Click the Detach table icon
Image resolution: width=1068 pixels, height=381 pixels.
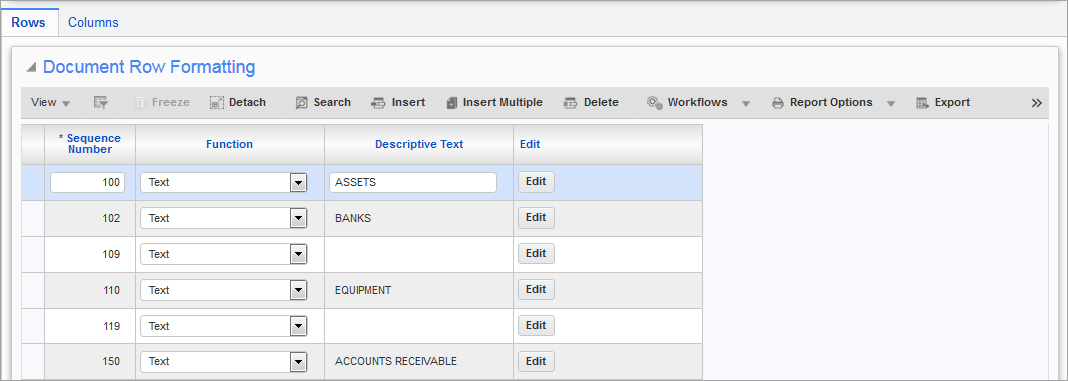click(217, 103)
